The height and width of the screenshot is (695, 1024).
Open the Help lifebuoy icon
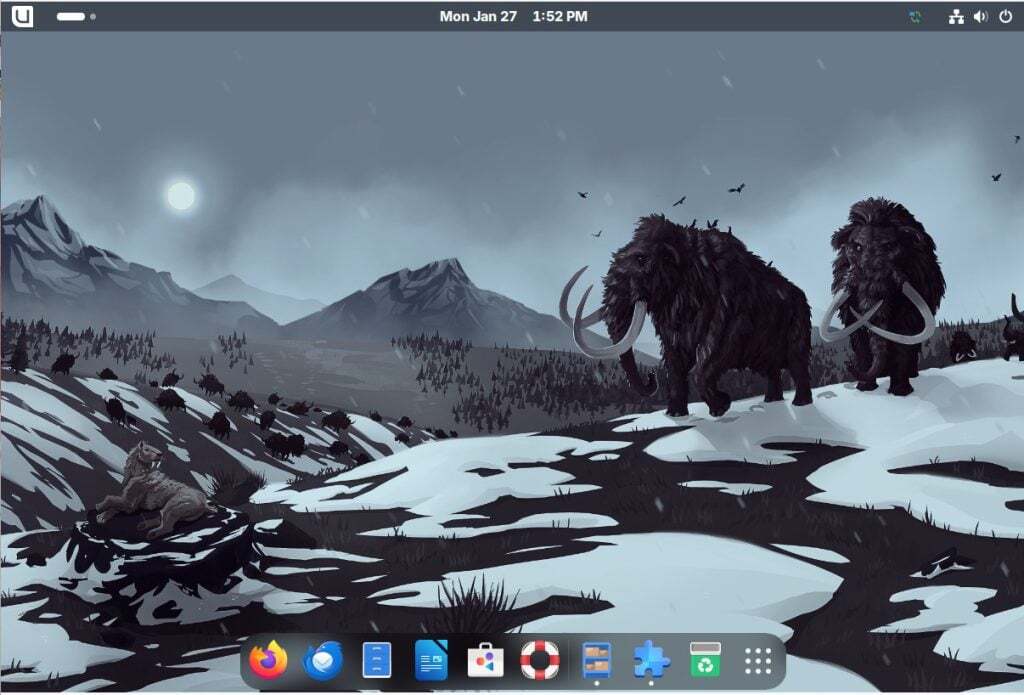540,660
